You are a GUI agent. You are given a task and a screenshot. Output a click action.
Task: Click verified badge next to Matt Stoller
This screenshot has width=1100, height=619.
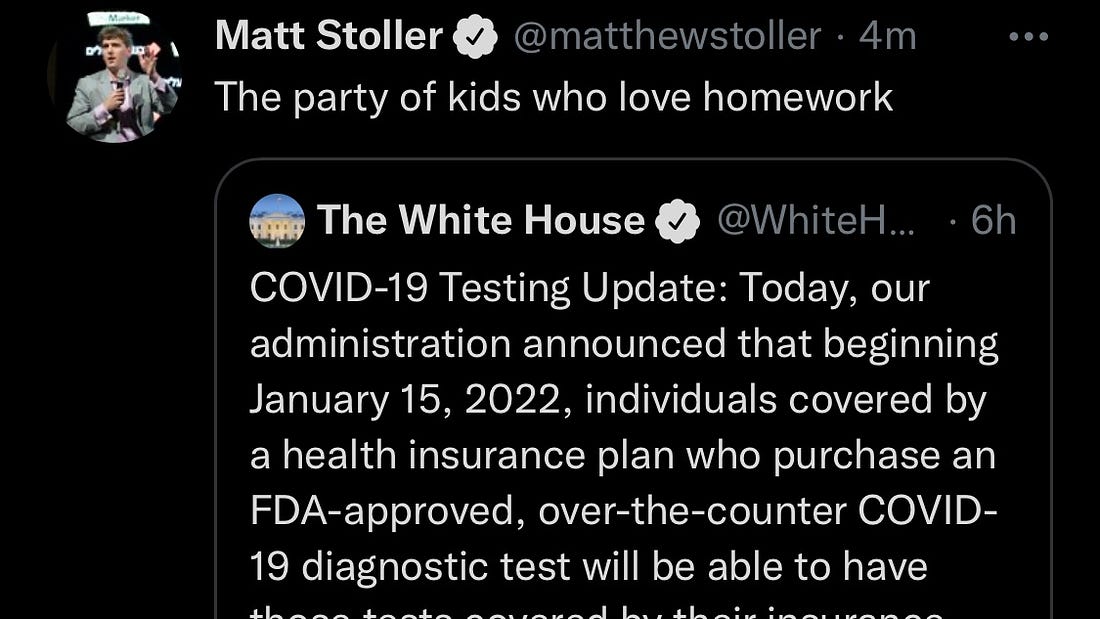point(476,38)
